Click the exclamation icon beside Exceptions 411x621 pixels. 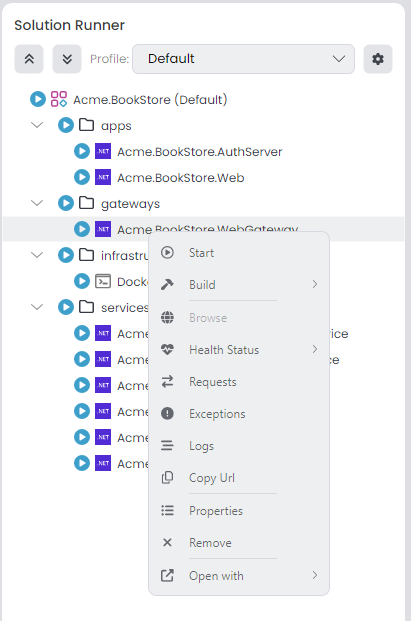(167, 413)
